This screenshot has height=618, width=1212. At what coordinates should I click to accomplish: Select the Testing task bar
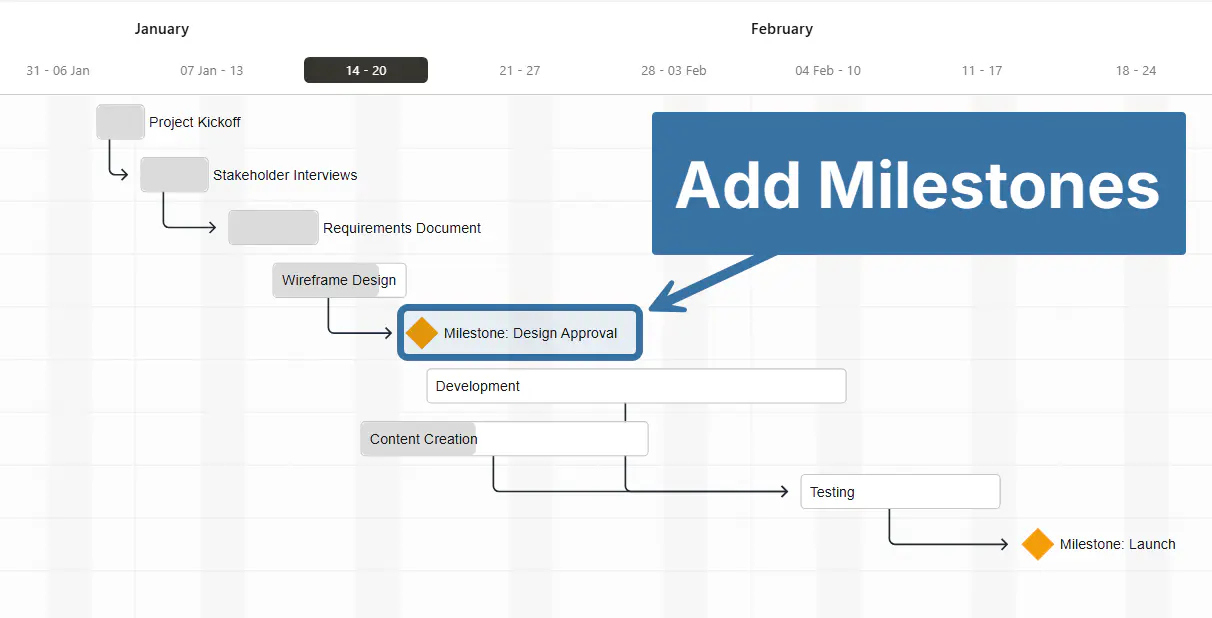tap(900, 492)
